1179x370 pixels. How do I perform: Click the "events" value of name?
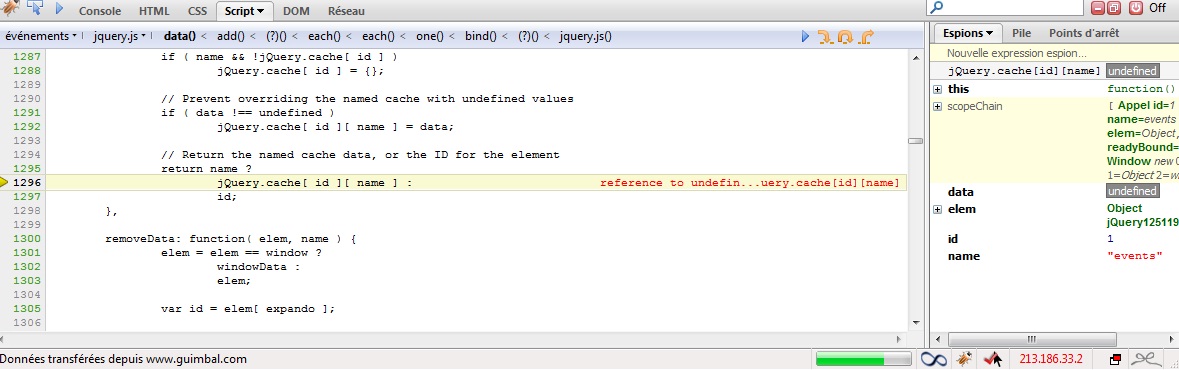click(x=1135, y=256)
